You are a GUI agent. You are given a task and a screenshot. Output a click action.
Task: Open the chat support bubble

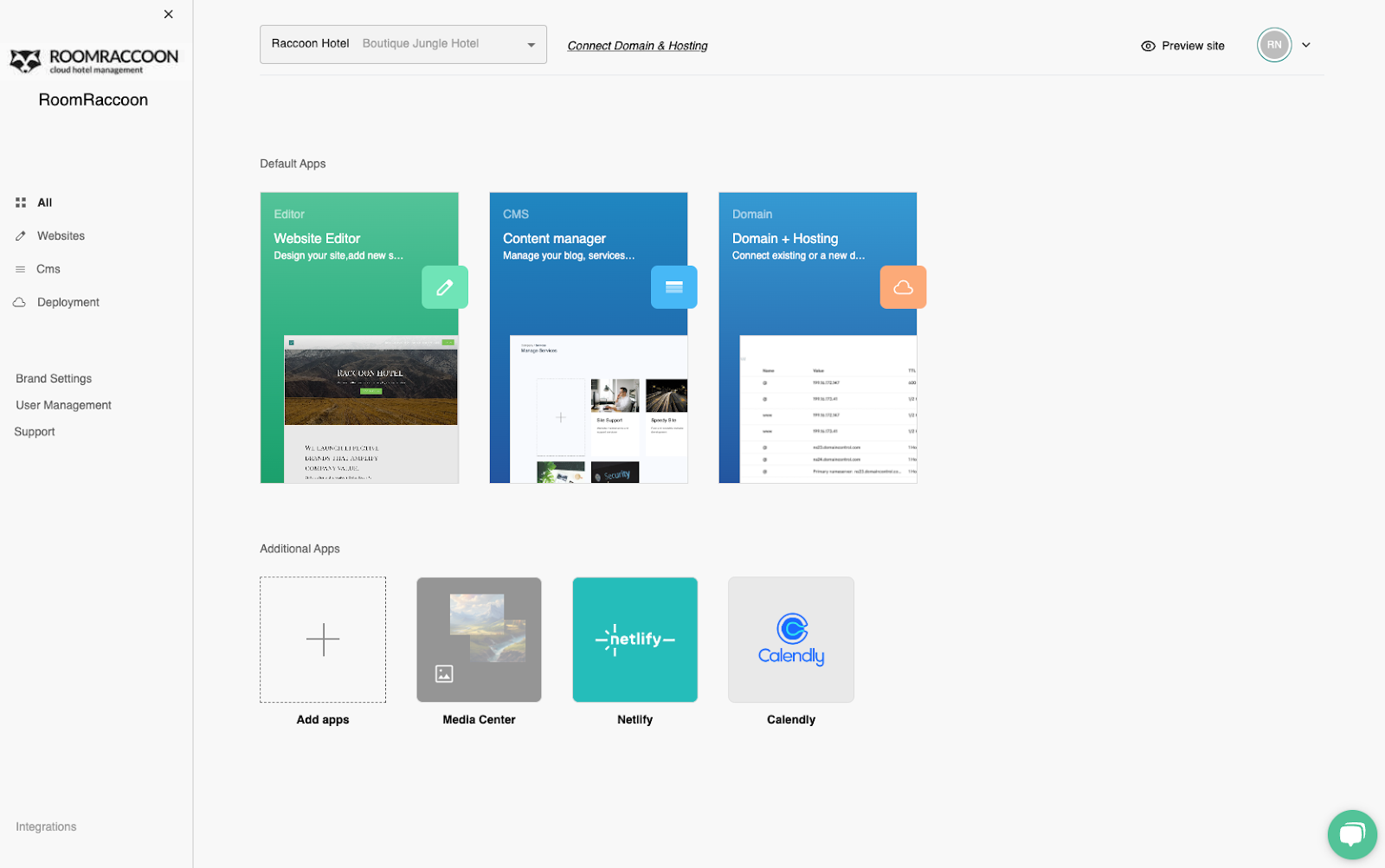[x=1352, y=834]
